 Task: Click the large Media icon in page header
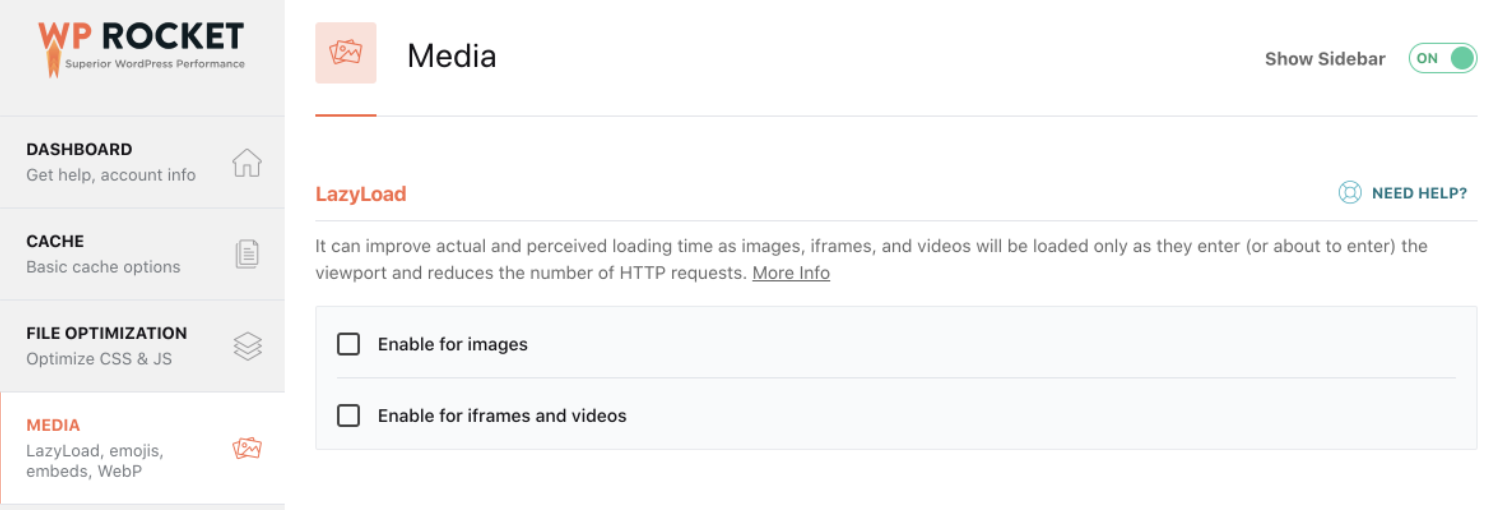(345, 53)
